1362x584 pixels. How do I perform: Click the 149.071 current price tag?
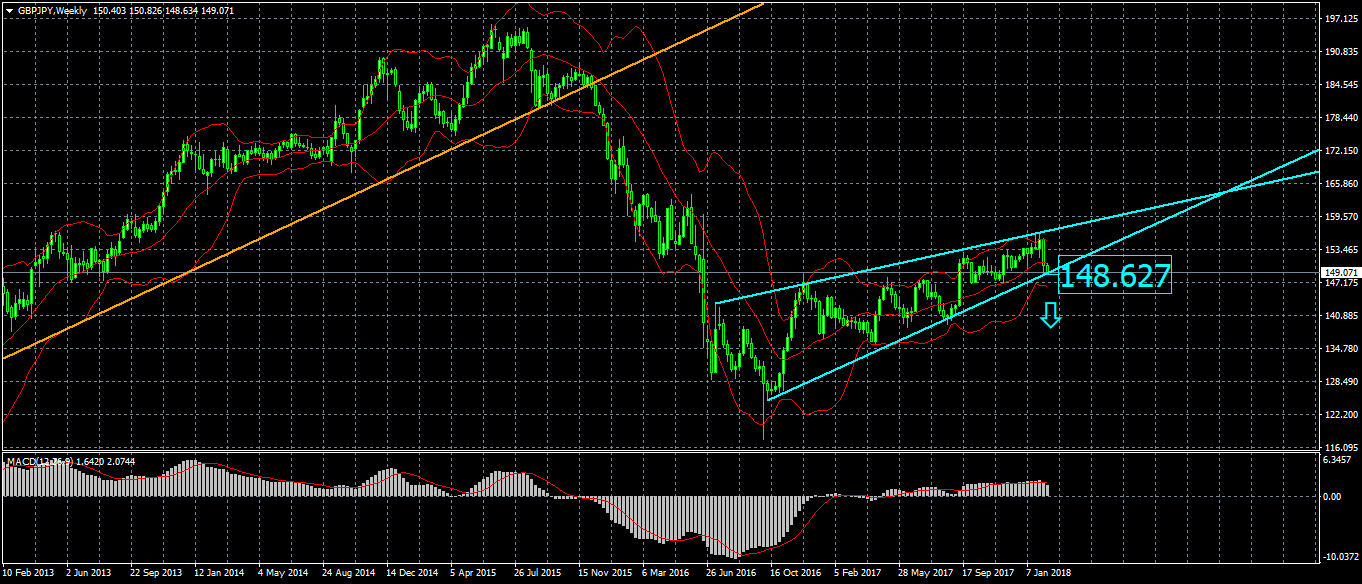[x=1337, y=272]
